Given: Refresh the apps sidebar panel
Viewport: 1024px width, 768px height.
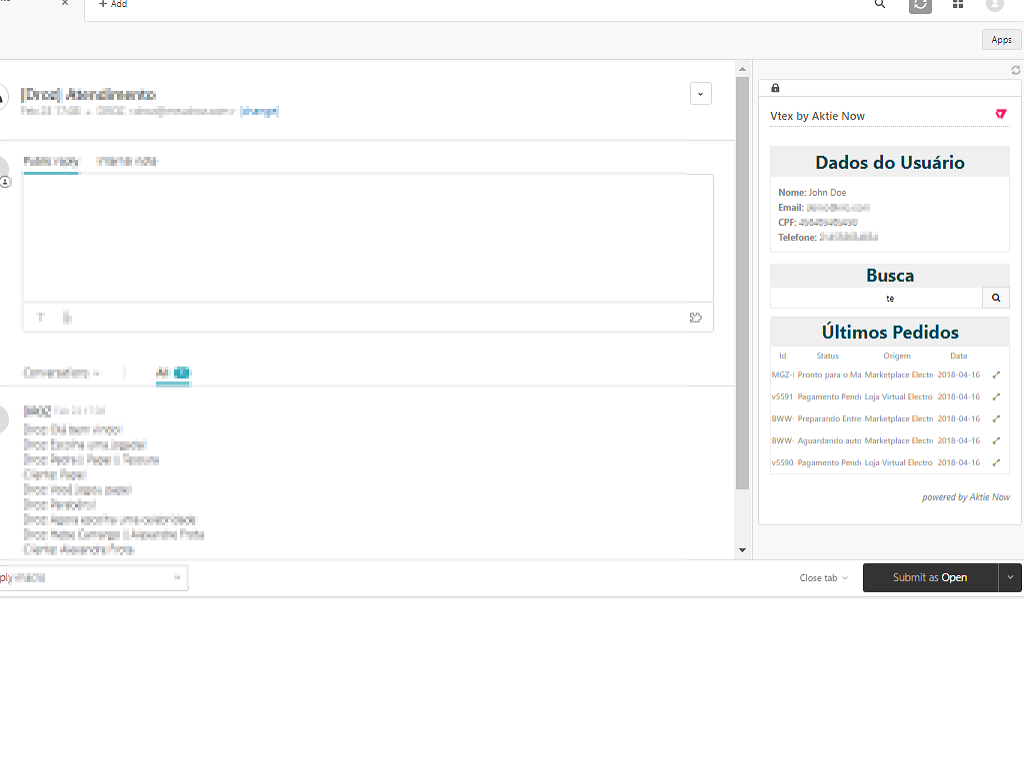Looking at the screenshot, I should pyautogui.click(x=1016, y=70).
